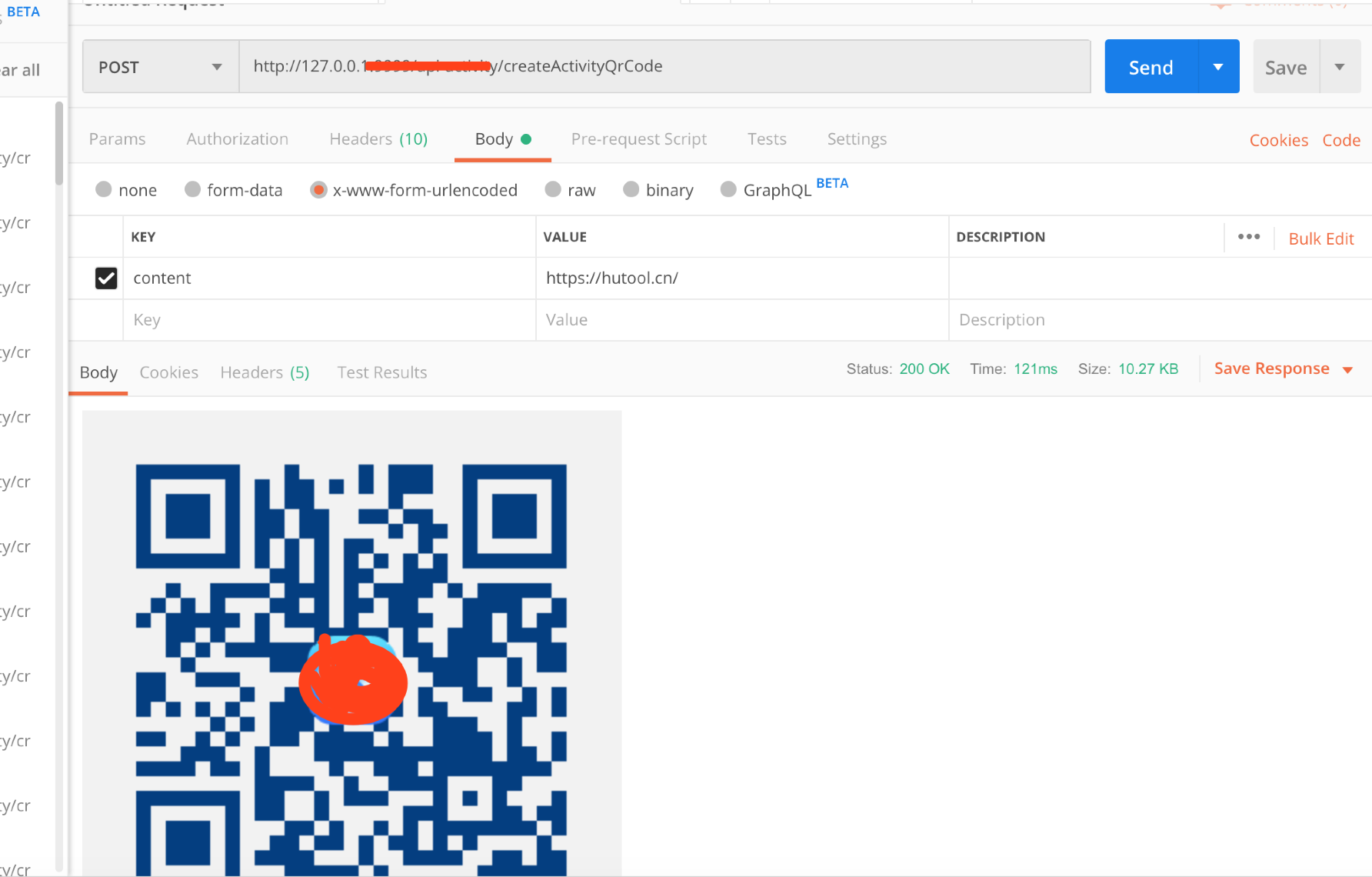Switch to Bulk Edit mode
The width and height of the screenshot is (1372, 877).
point(1321,238)
